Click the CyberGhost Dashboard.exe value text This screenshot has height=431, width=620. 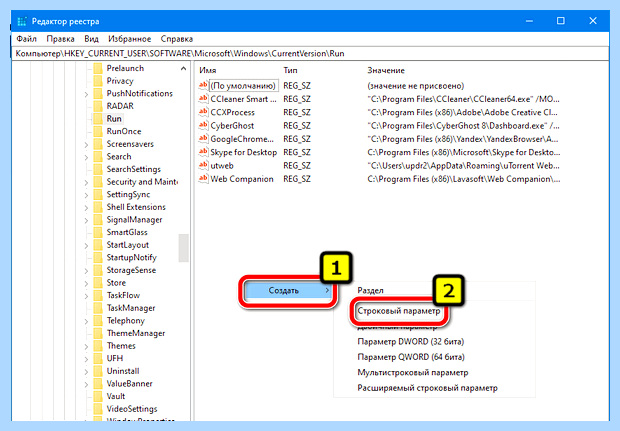(463, 126)
